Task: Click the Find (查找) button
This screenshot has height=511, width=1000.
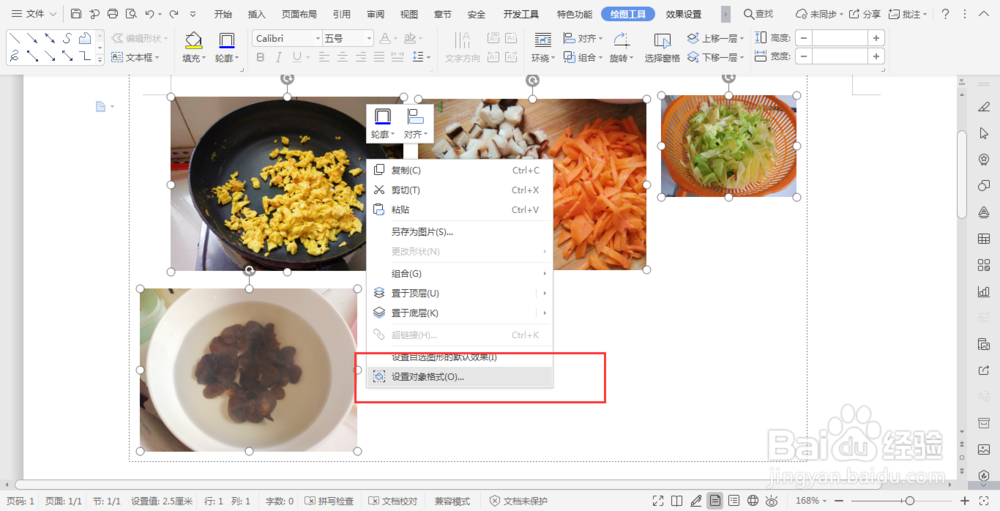Action: pyautogui.click(x=758, y=13)
